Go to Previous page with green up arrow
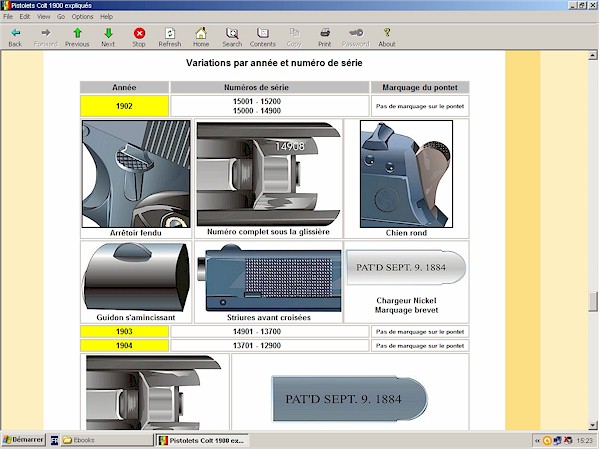Image resolution: width=600 pixels, height=450 pixels. point(77,33)
